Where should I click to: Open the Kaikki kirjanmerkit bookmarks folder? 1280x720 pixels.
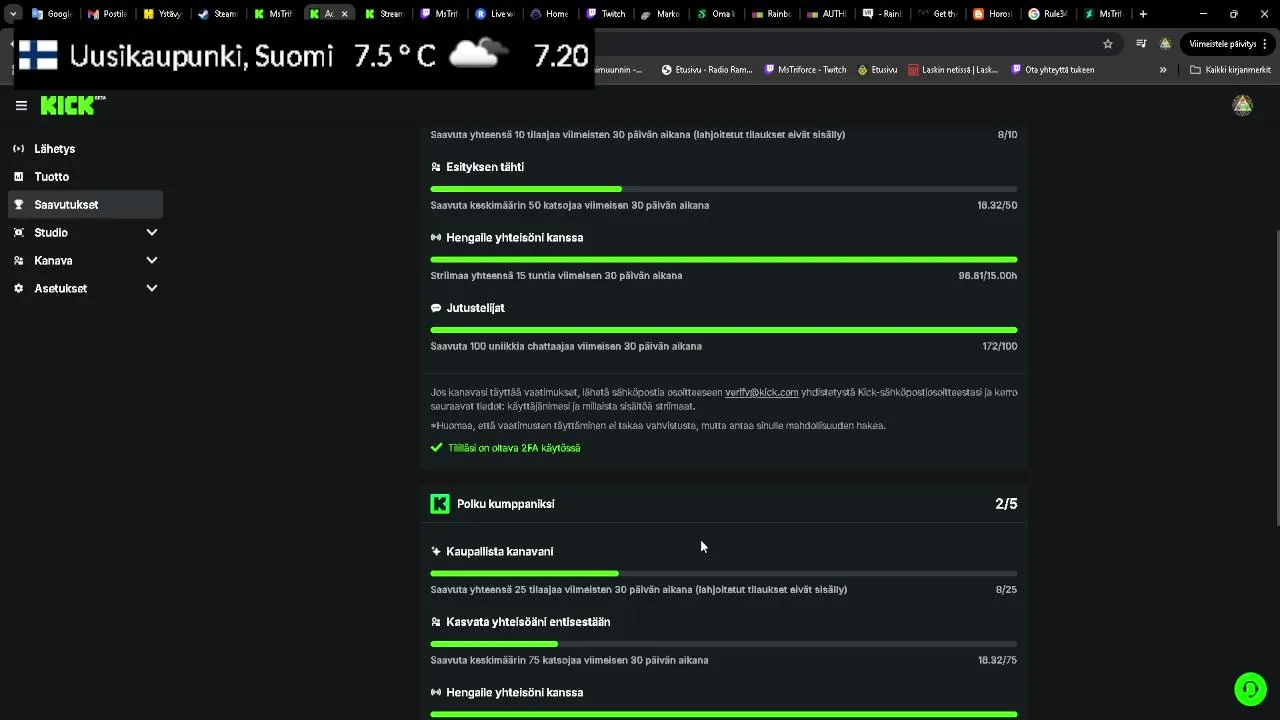[x=1230, y=70]
